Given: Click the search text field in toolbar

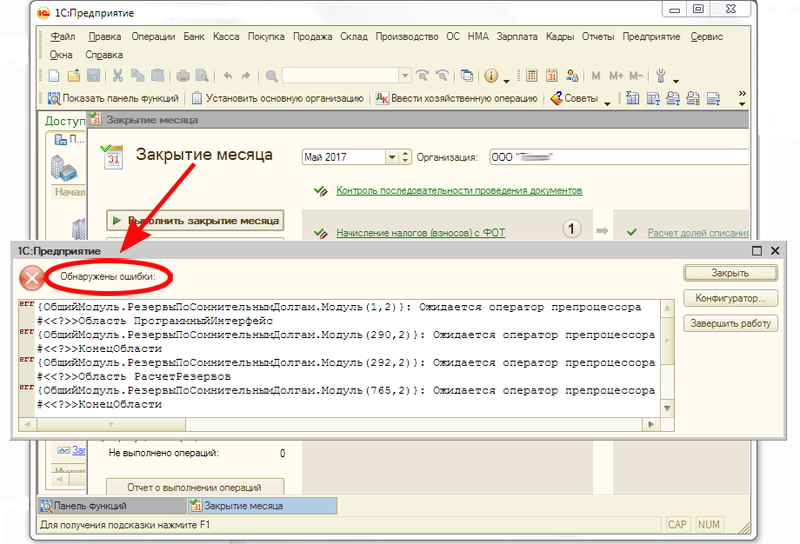Looking at the screenshot, I should [x=340, y=76].
